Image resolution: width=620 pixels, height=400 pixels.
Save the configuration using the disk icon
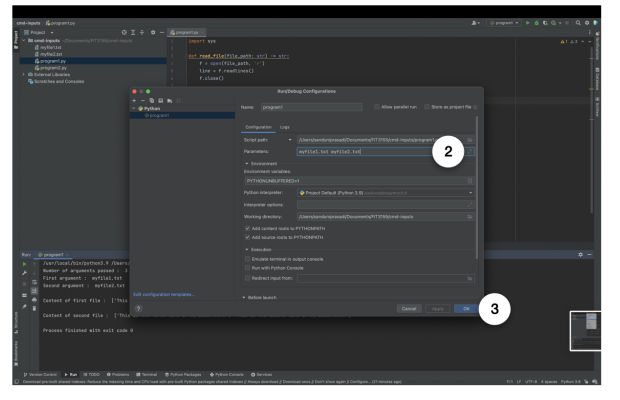pos(161,101)
